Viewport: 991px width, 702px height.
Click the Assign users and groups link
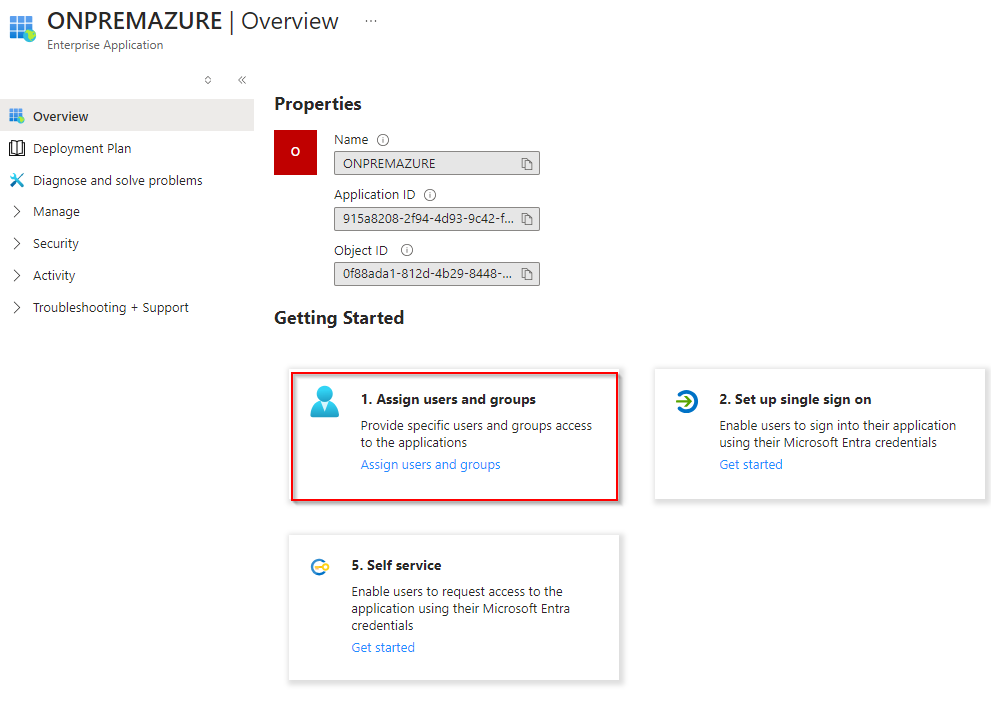(430, 464)
